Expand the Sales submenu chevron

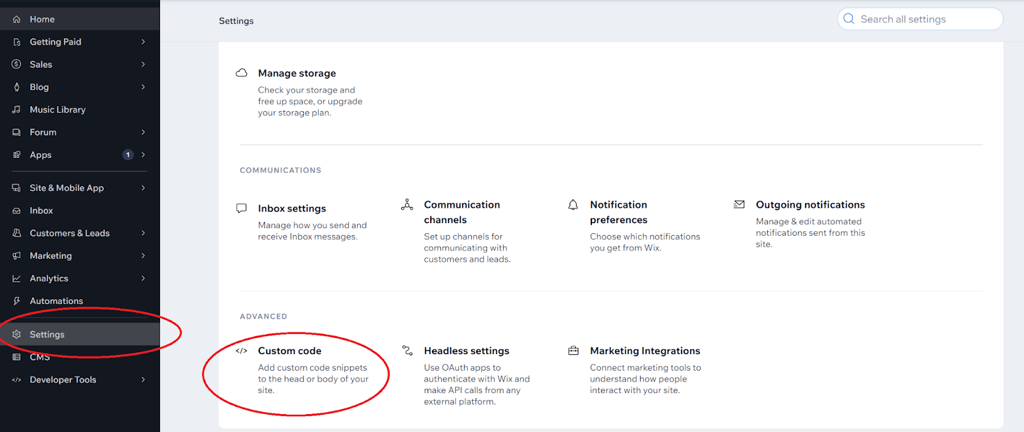tap(143, 65)
